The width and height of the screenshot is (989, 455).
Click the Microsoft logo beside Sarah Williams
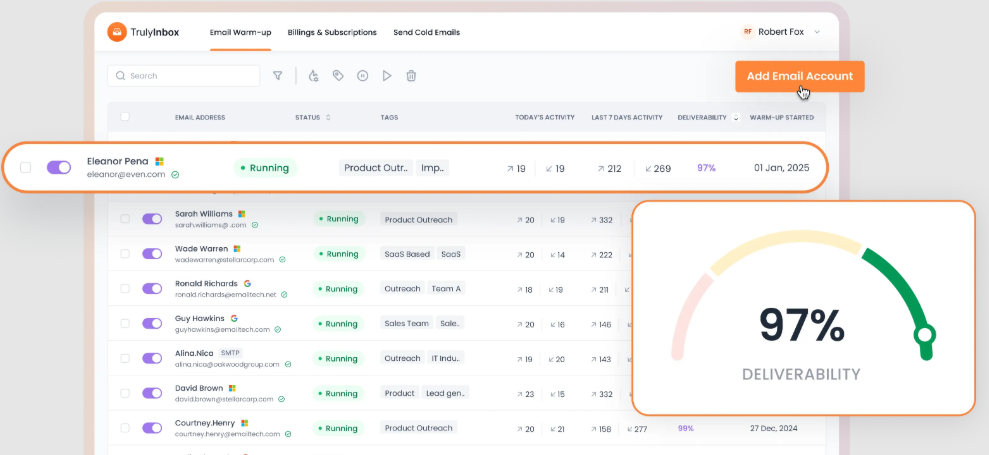(x=242, y=214)
